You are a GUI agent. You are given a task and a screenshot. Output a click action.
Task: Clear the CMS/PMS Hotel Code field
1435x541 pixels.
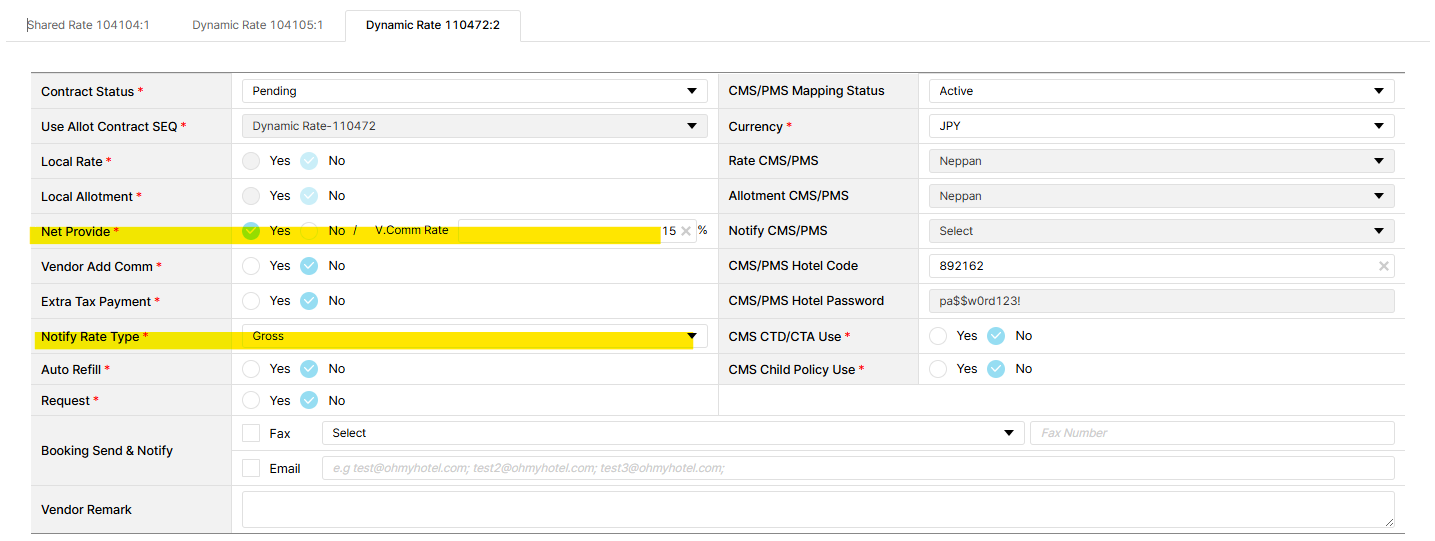(1383, 266)
